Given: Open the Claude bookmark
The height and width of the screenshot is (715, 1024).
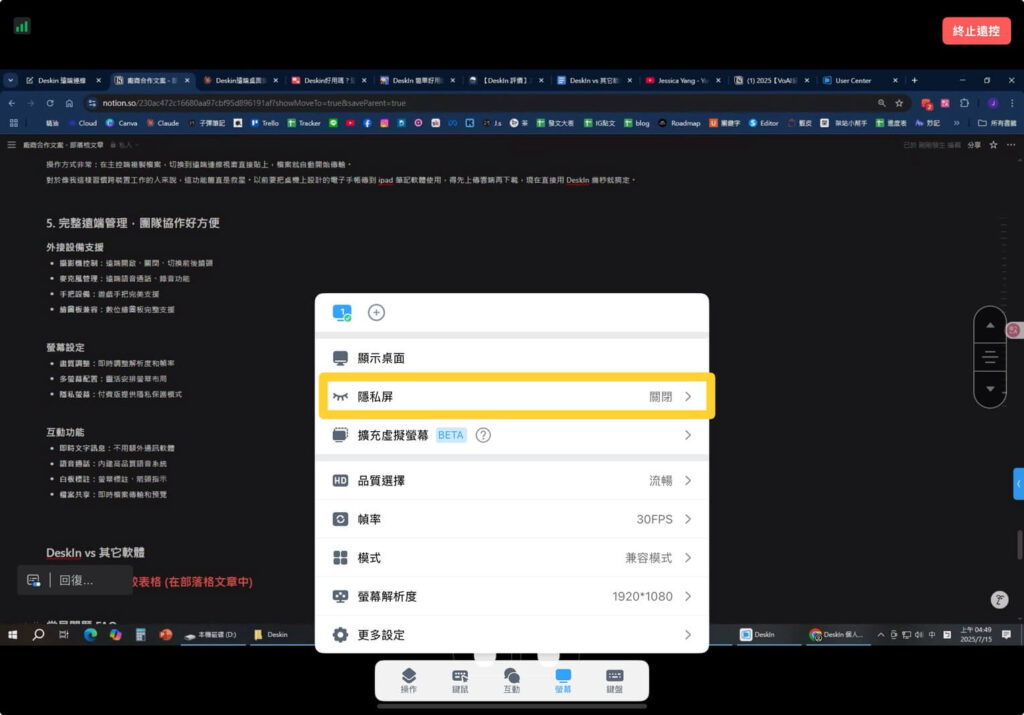Looking at the screenshot, I should click(163, 123).
